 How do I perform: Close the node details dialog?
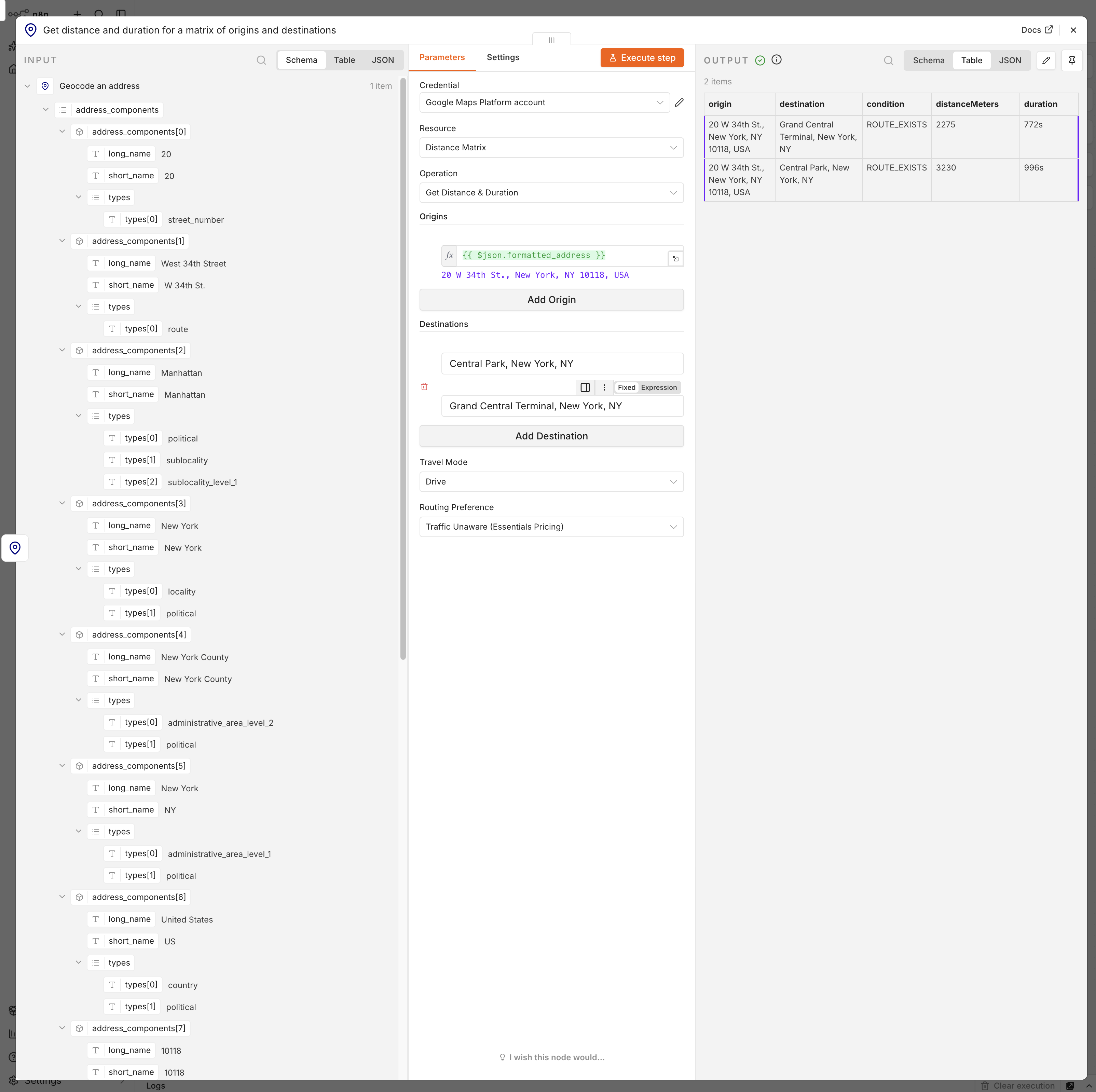(1073, 30)
